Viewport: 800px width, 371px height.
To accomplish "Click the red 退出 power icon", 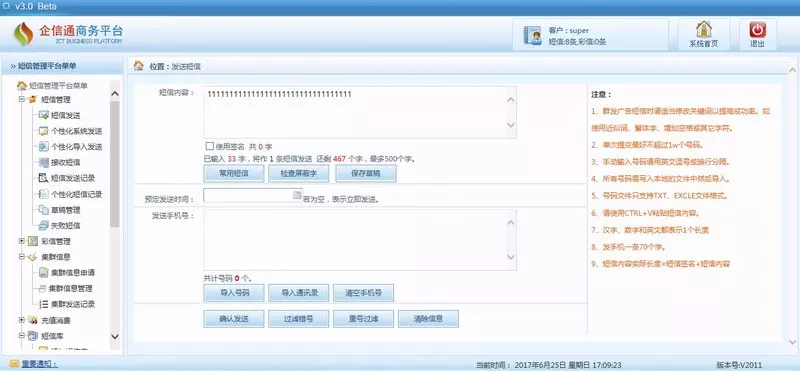I will click(758, 30).
